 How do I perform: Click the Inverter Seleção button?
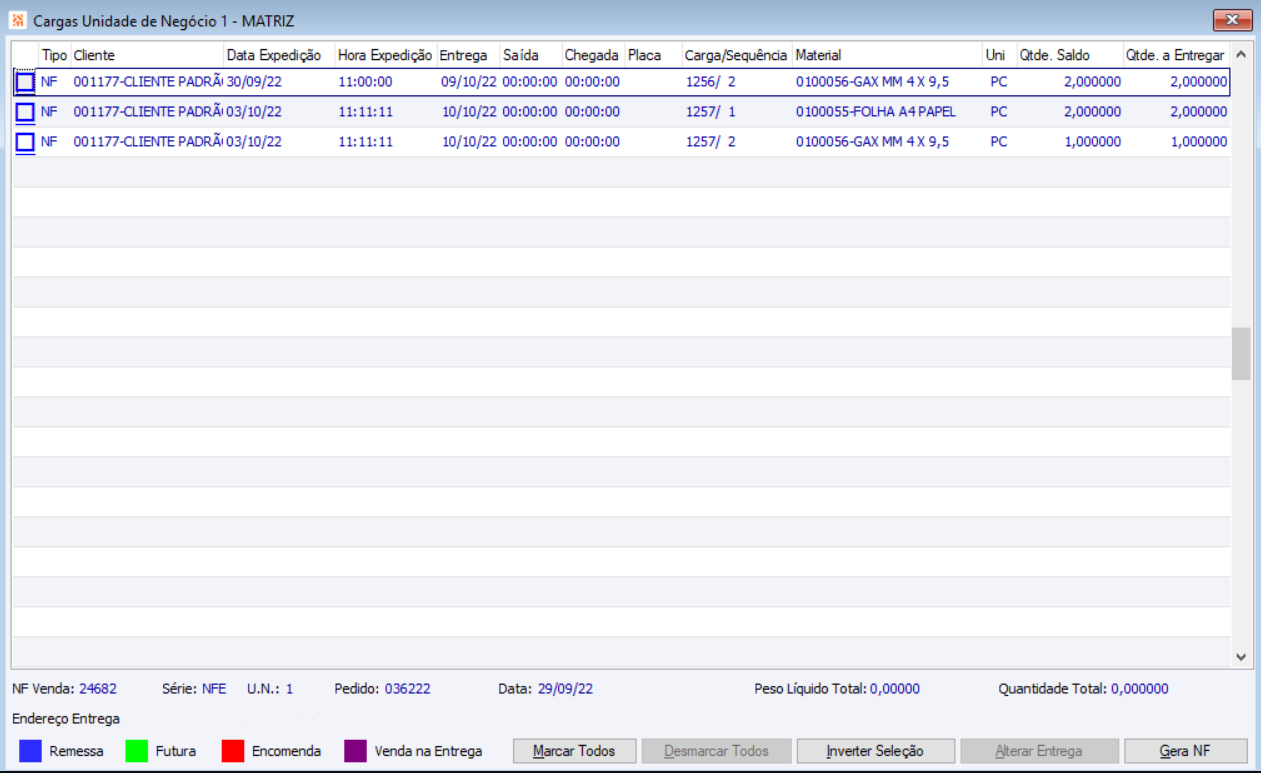875,751
